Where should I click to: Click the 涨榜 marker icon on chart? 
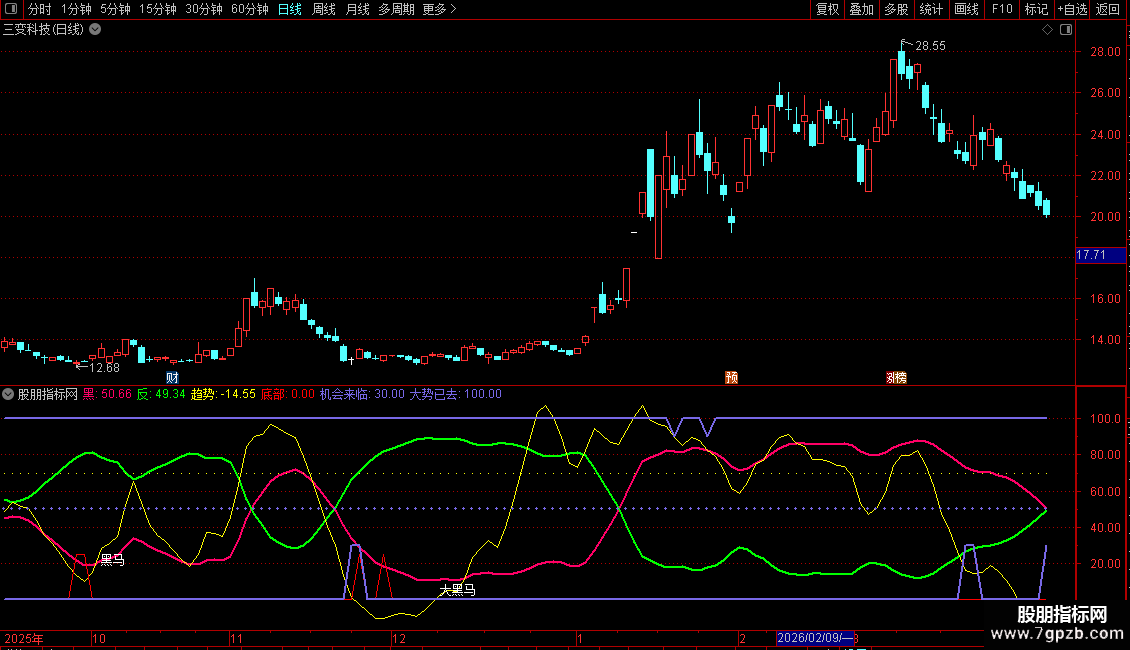896,378
